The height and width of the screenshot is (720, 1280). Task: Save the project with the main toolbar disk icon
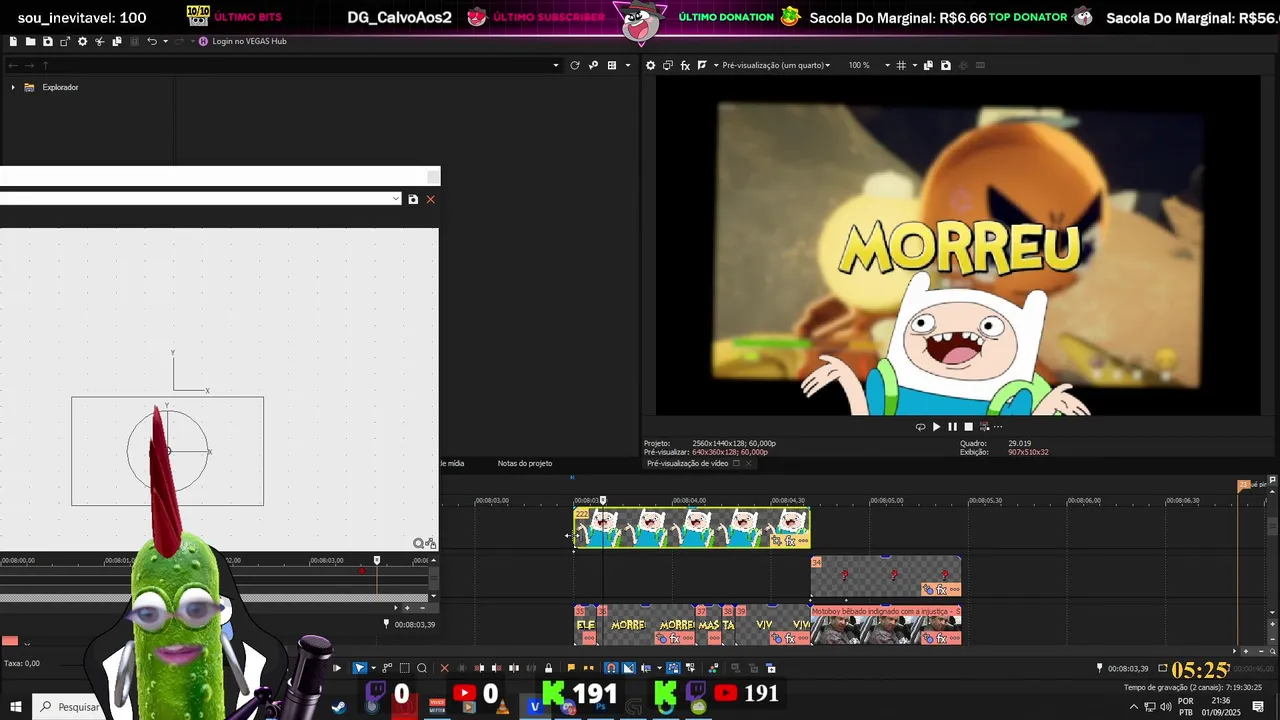(47, 41)
